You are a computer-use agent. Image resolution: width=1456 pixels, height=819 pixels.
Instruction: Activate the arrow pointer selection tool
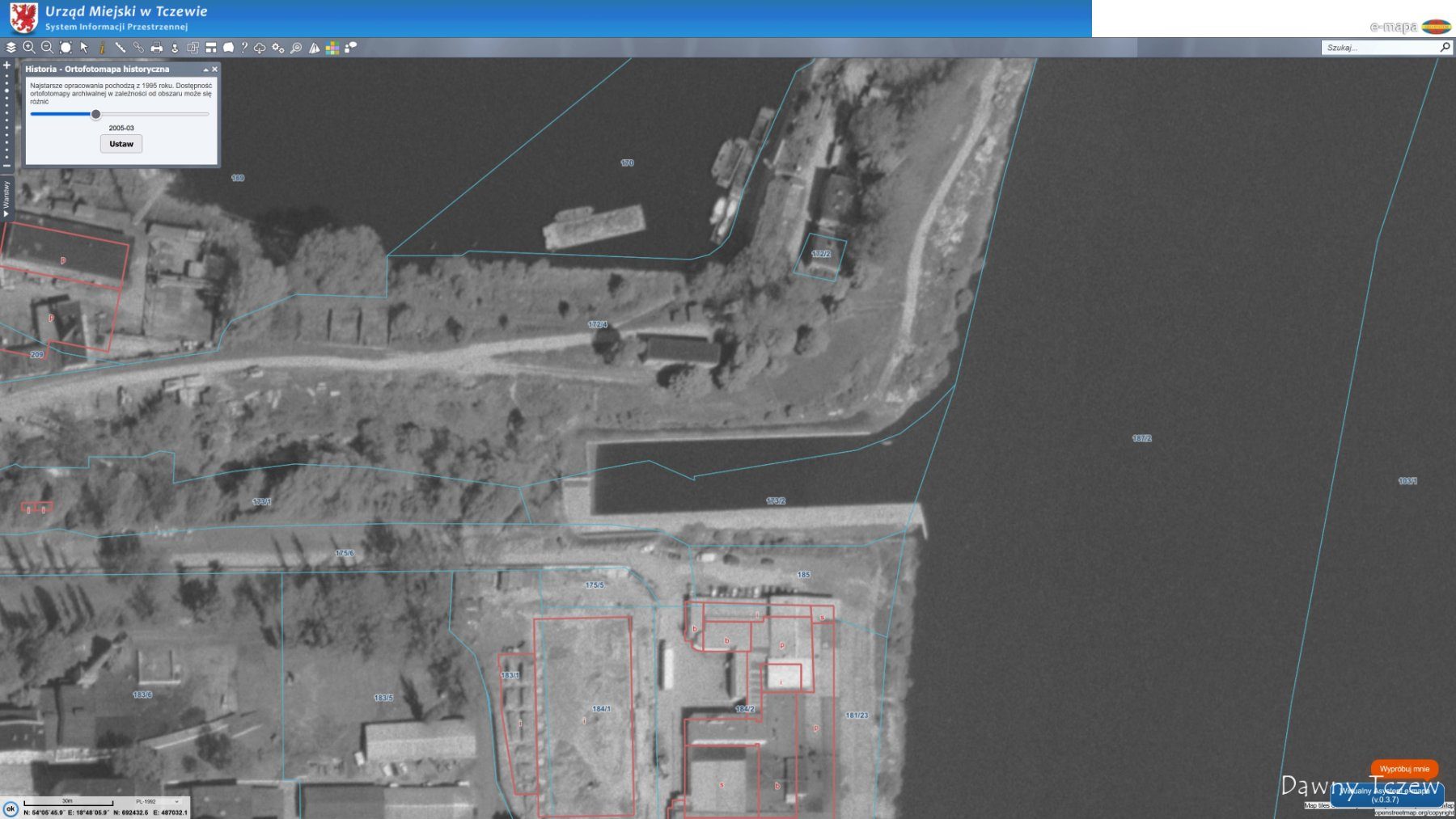tap(84, 48)
